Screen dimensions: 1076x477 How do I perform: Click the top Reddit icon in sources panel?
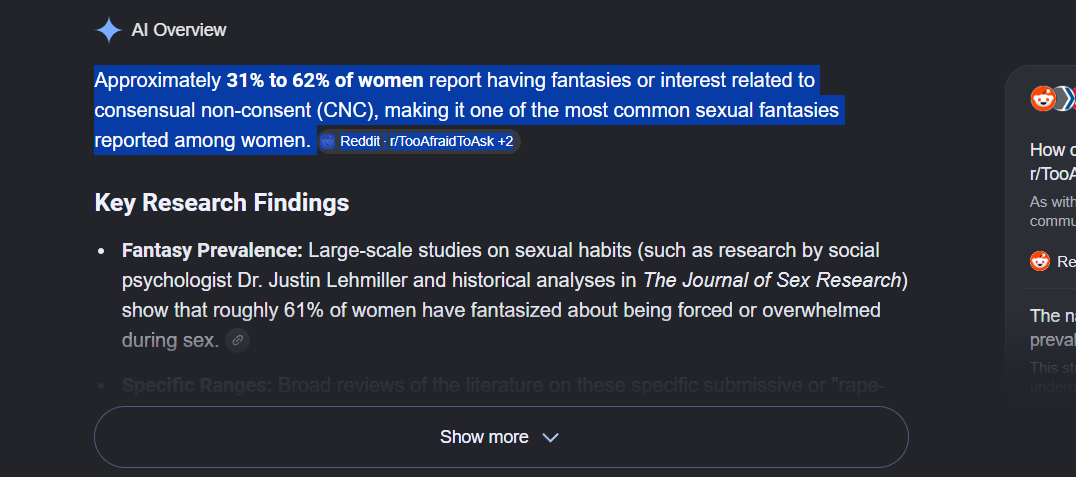pyautogui.click(x=1042, y=99)
